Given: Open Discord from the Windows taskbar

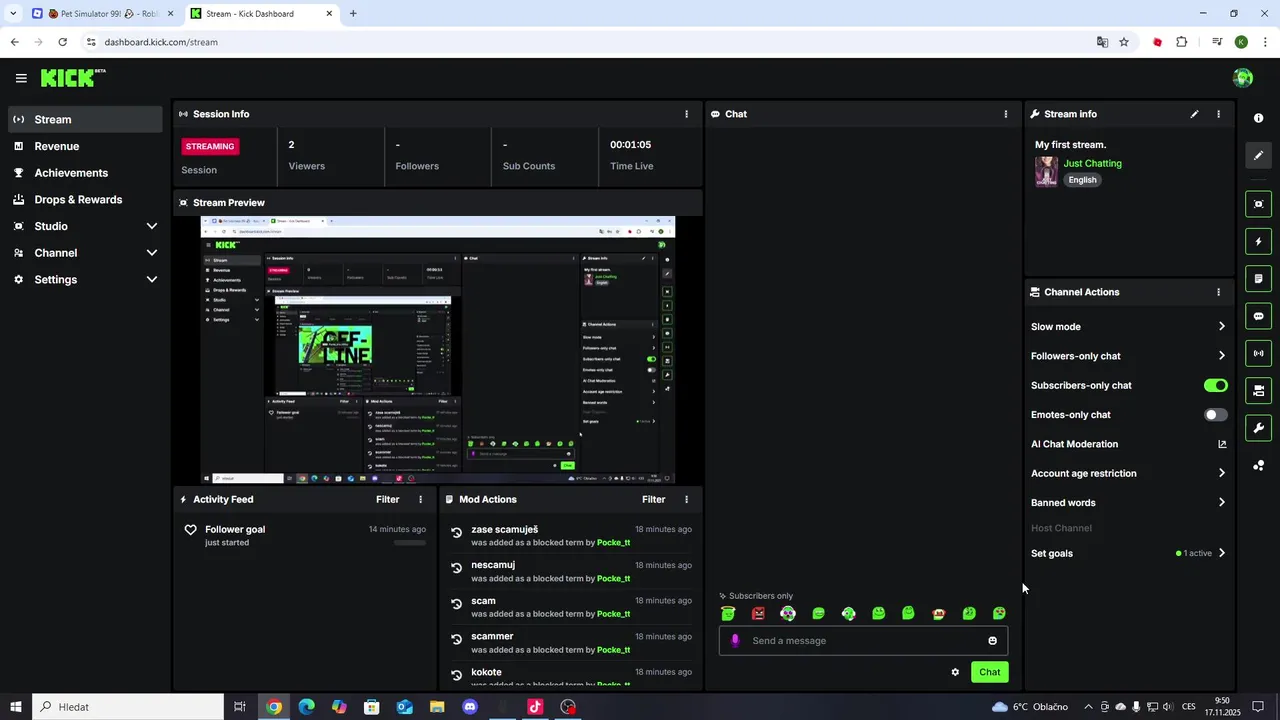Looking at the screenshot, I should [470, 707].
